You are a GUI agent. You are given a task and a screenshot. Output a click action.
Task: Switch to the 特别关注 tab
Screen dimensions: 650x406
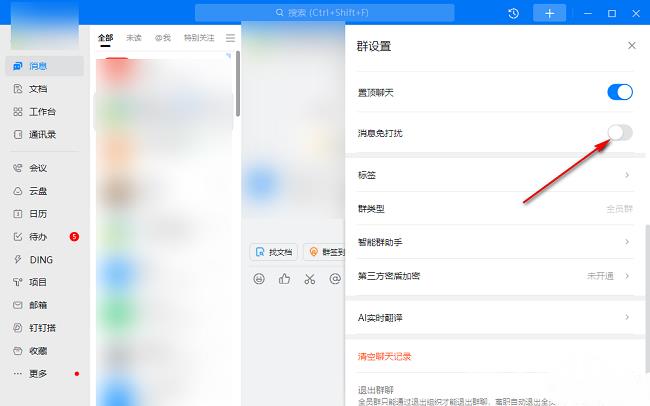tap(198, 38)
